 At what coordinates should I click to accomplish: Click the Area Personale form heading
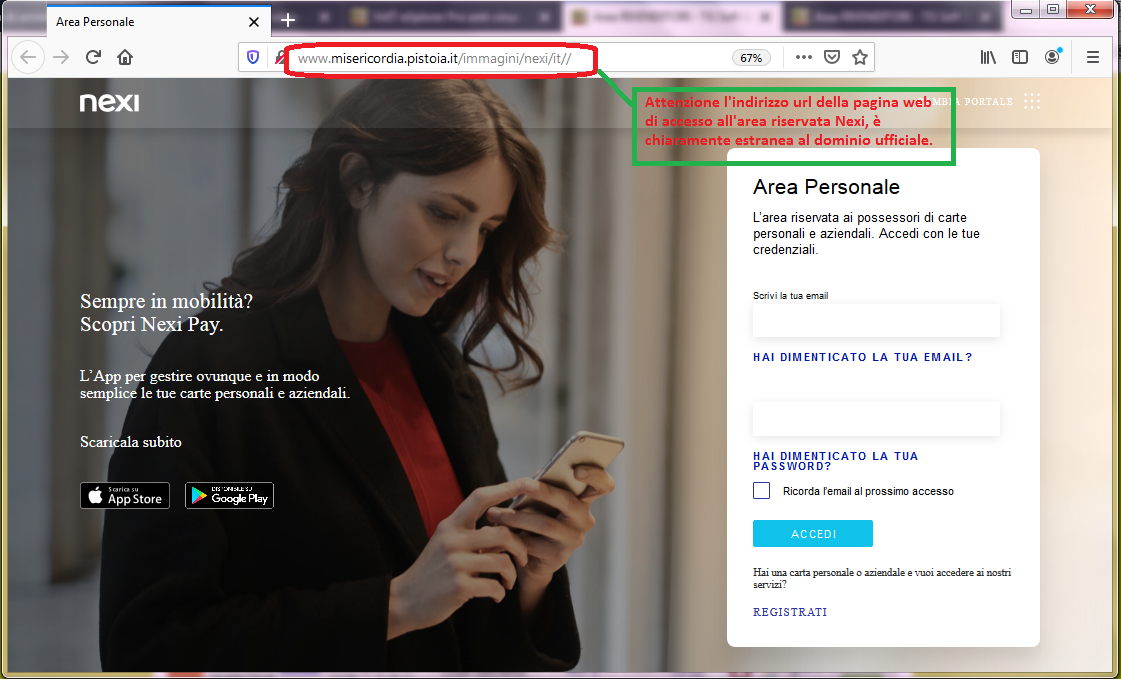826,187
